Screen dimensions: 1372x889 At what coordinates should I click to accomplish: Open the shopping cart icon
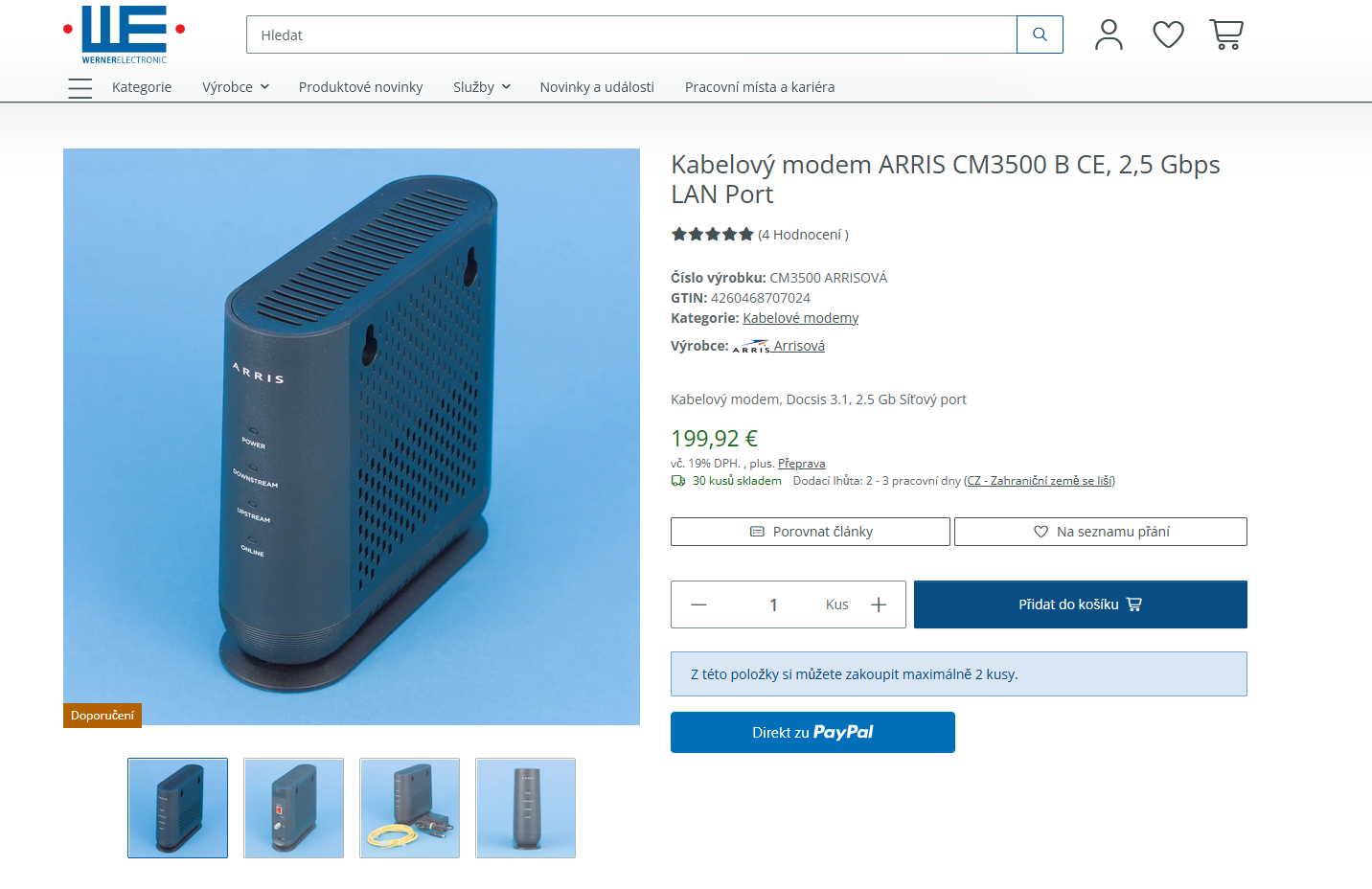1226,34
